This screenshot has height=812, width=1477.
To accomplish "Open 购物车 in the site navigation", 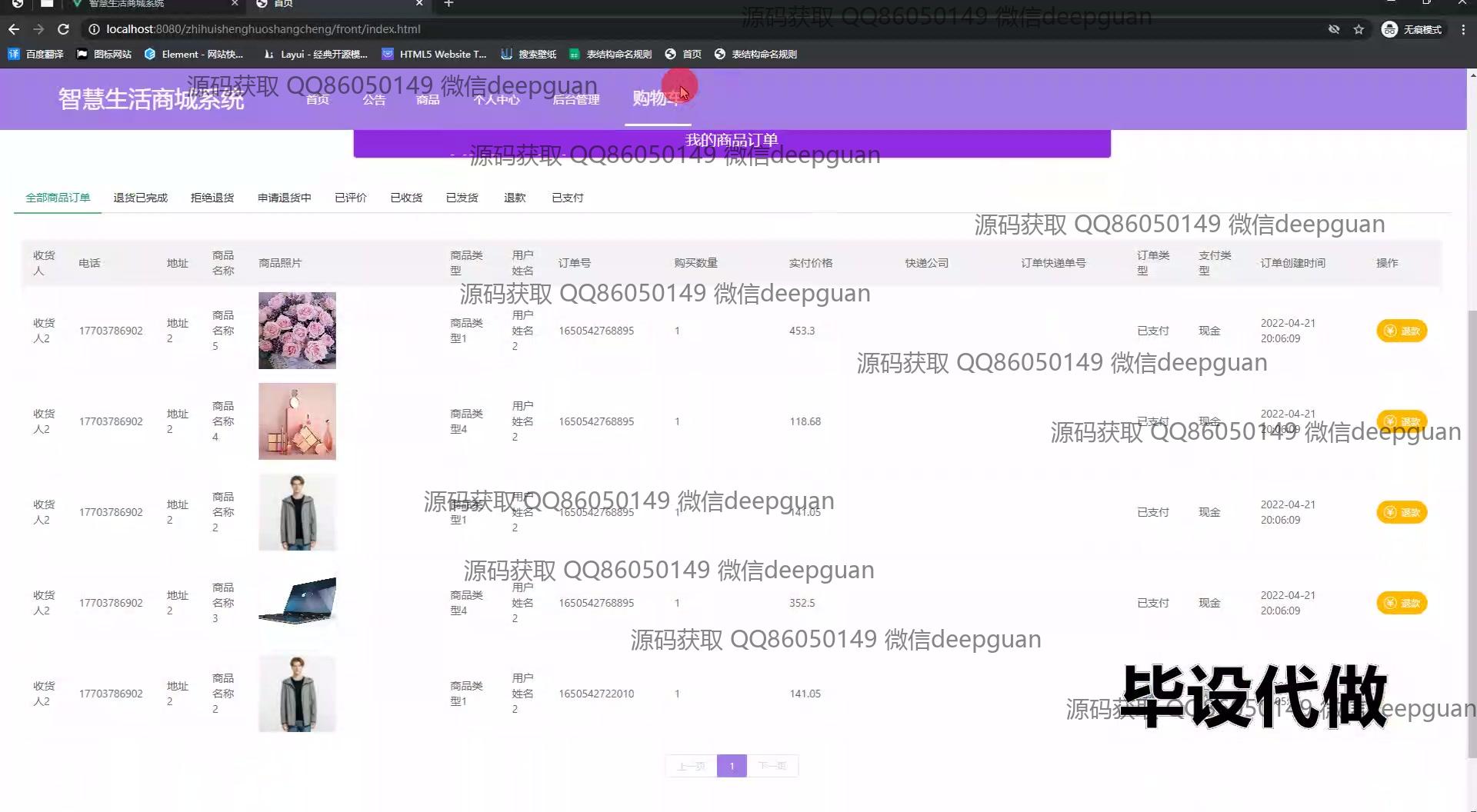I will click(658, 98).
